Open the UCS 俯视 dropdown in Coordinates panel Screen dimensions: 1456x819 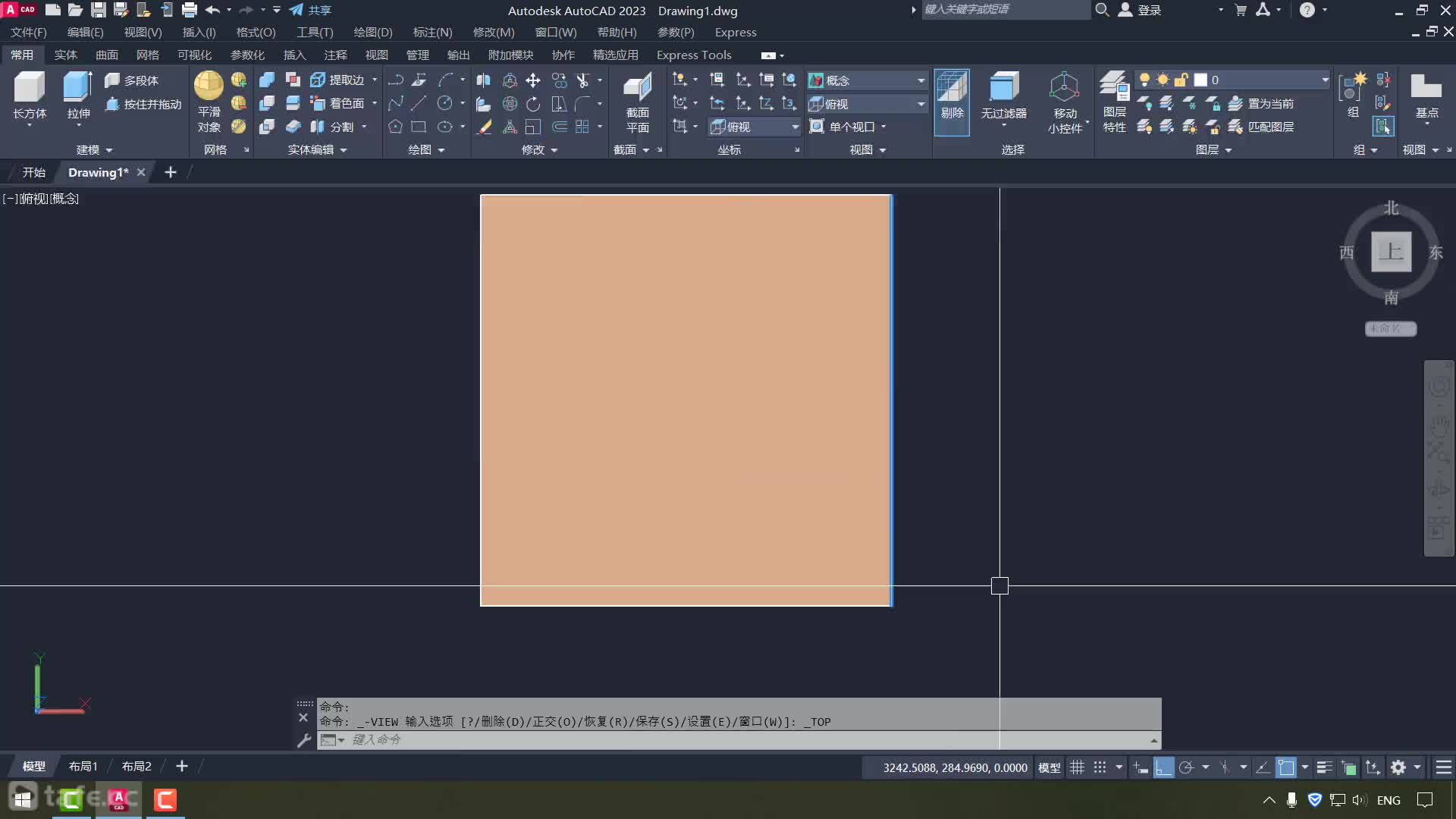(755, 127)
